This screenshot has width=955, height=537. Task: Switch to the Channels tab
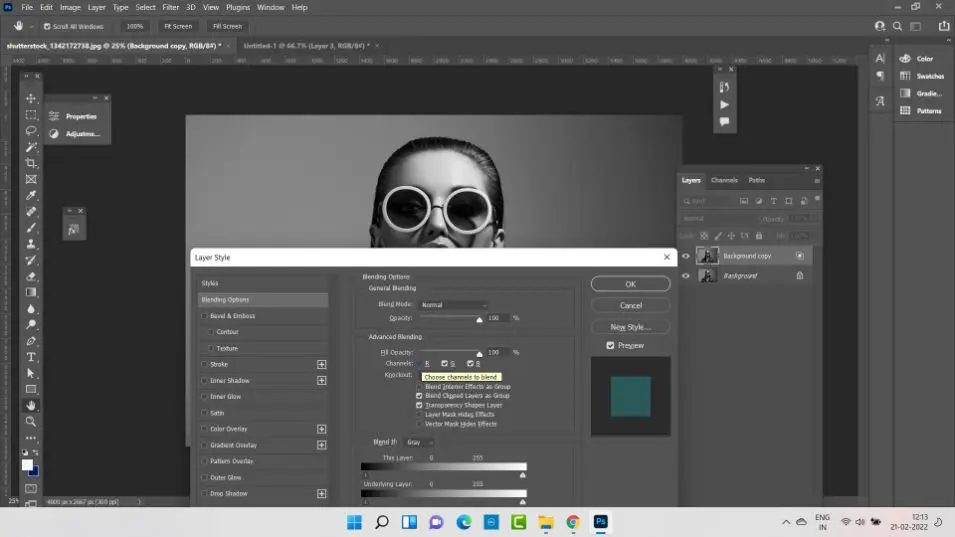coord(724,180)
